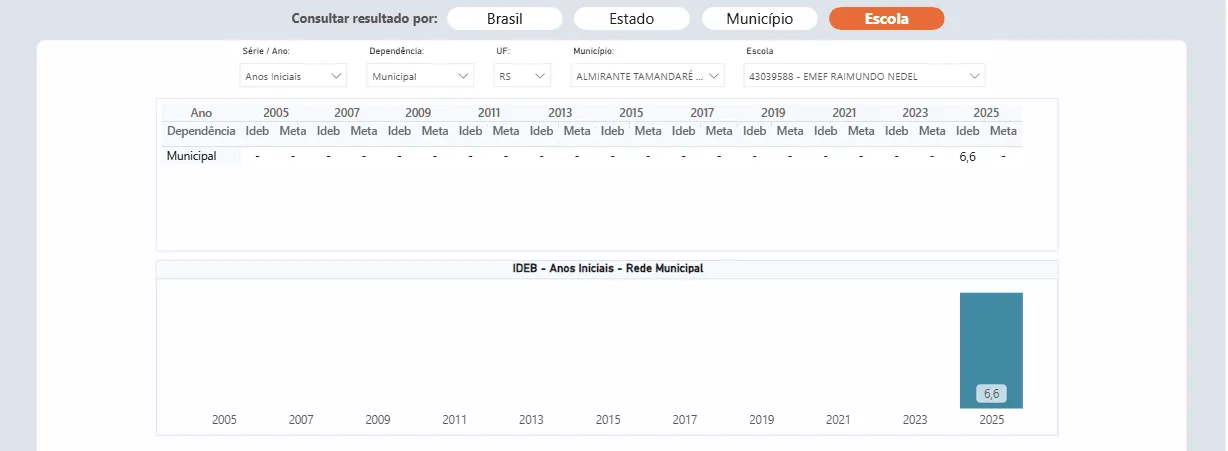Click the 6,6 data label on bar
Screen dimensions: 1228x451
[991, 393]
